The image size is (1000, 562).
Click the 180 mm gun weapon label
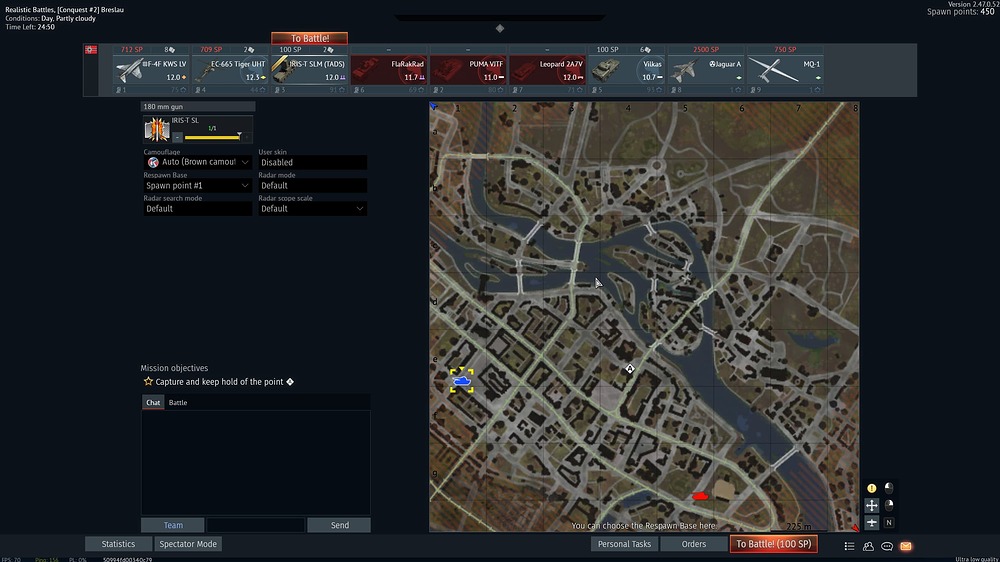[198, 107]
